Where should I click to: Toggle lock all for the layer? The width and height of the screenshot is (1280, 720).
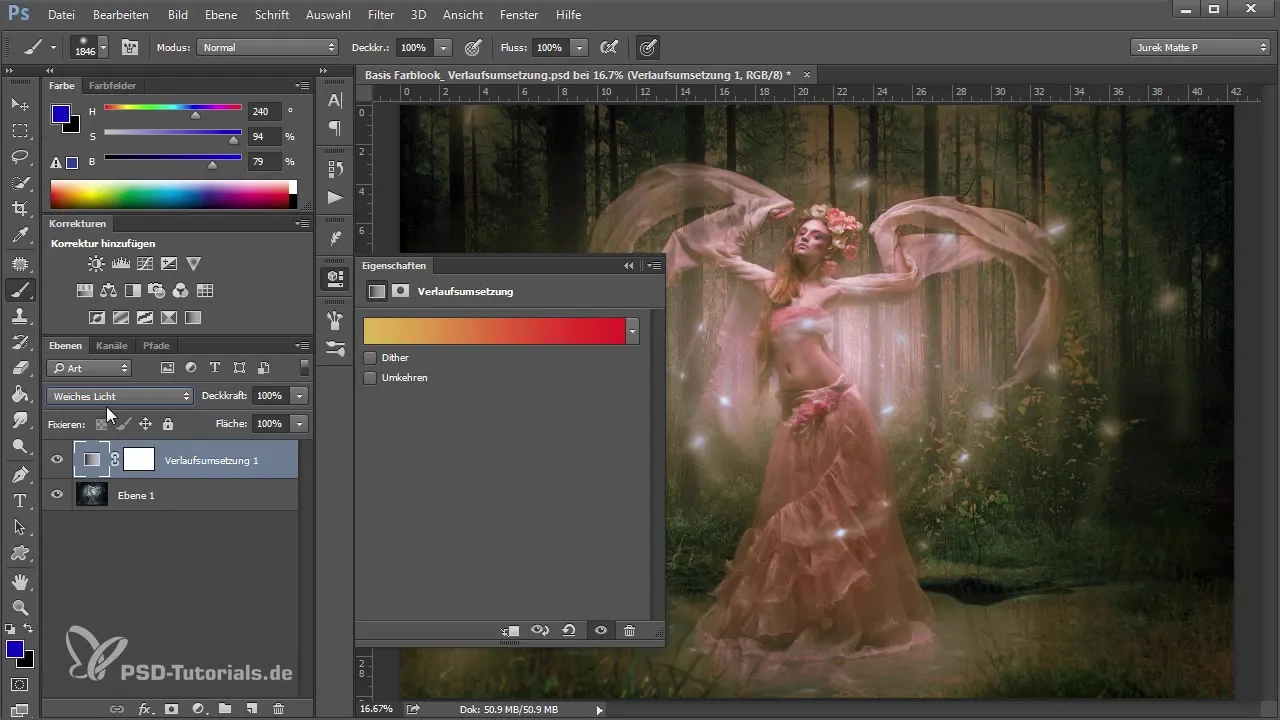point(168,424)
